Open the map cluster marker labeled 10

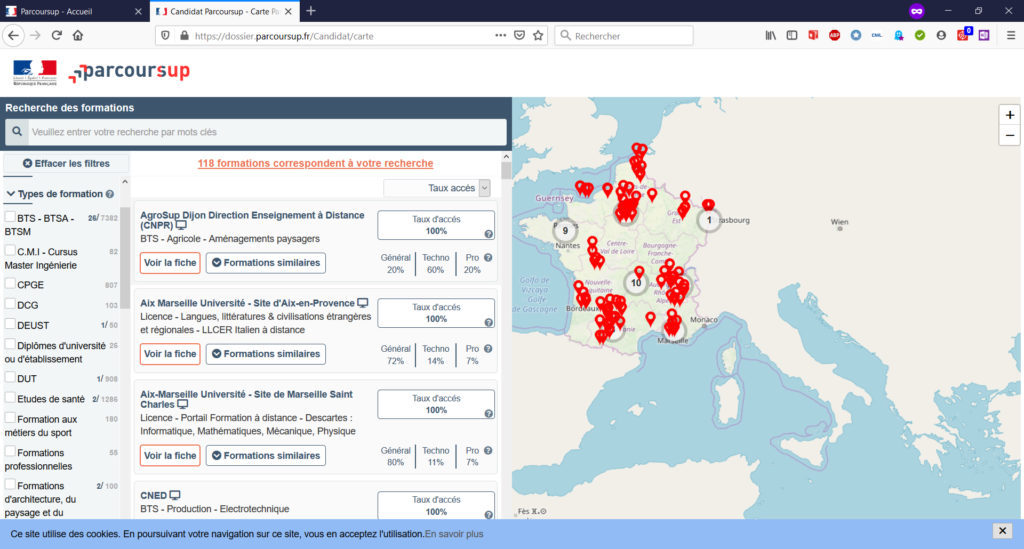pos(635,283)
